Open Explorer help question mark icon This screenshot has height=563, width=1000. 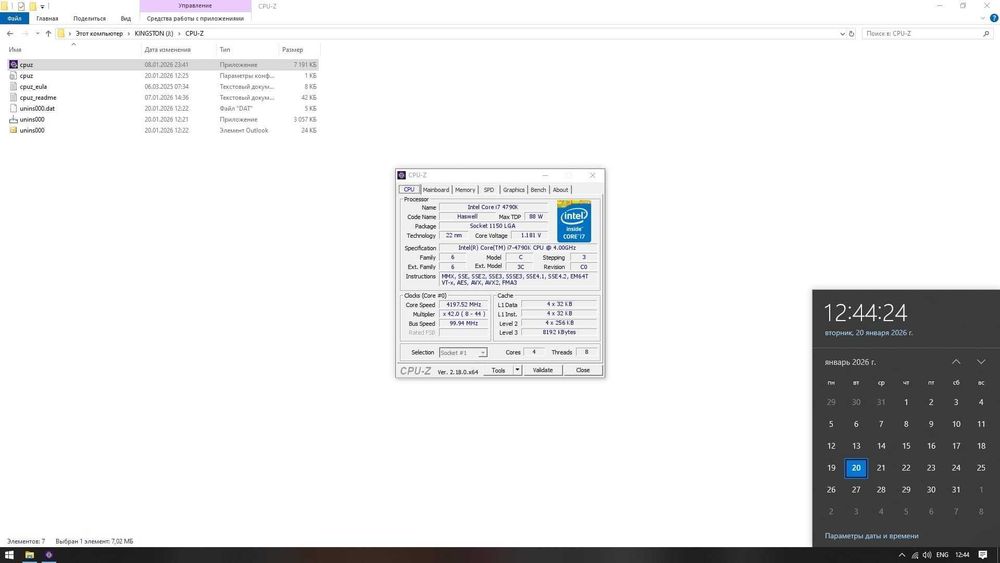[993, 18]
